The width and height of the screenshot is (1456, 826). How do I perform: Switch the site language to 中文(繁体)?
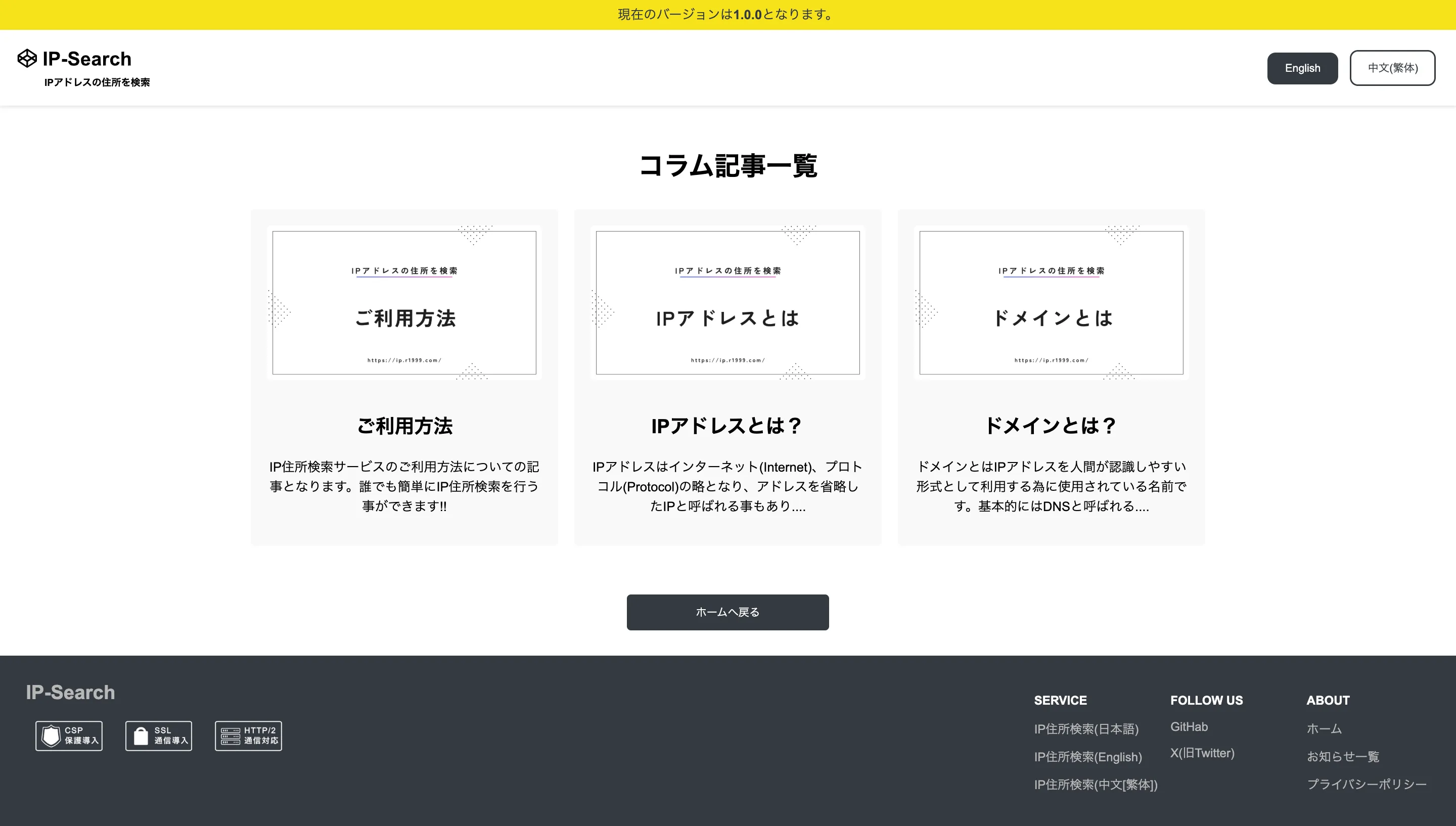coord(1393,68)
